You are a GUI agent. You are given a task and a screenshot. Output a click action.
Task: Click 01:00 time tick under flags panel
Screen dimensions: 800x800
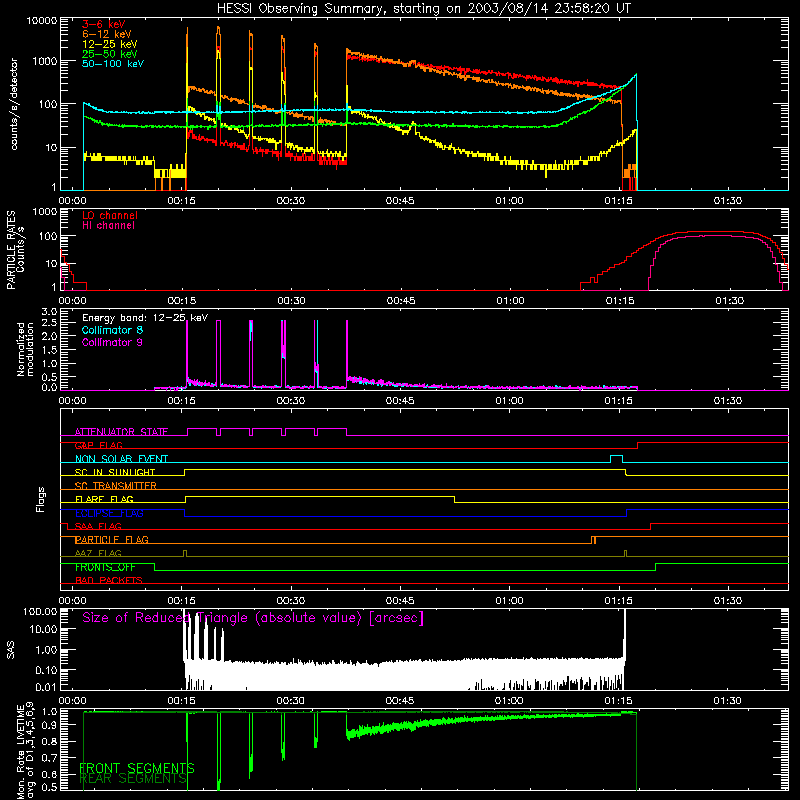tap(509, 601)
